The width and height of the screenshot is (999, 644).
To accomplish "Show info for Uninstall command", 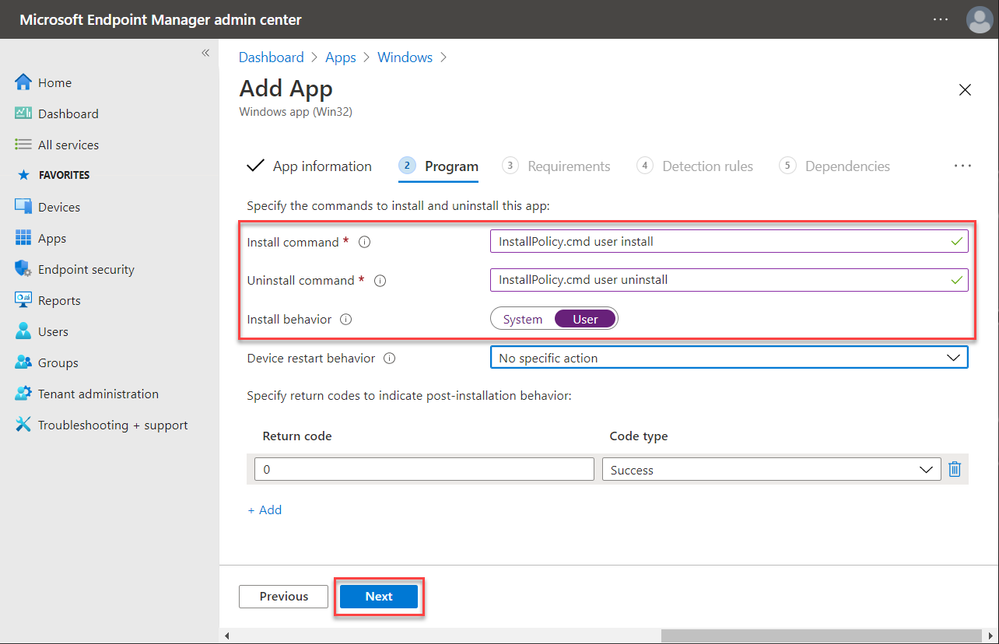I will (380, 280).
